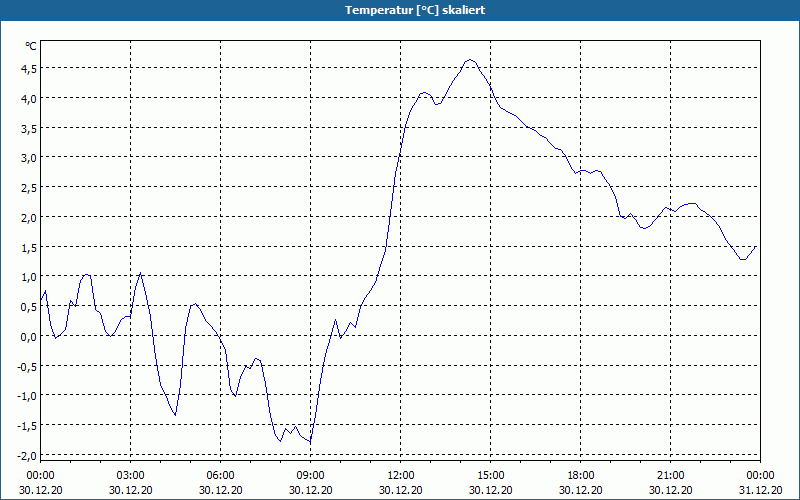Click the °C unit label
800x500 pixels.
point(31,46)
